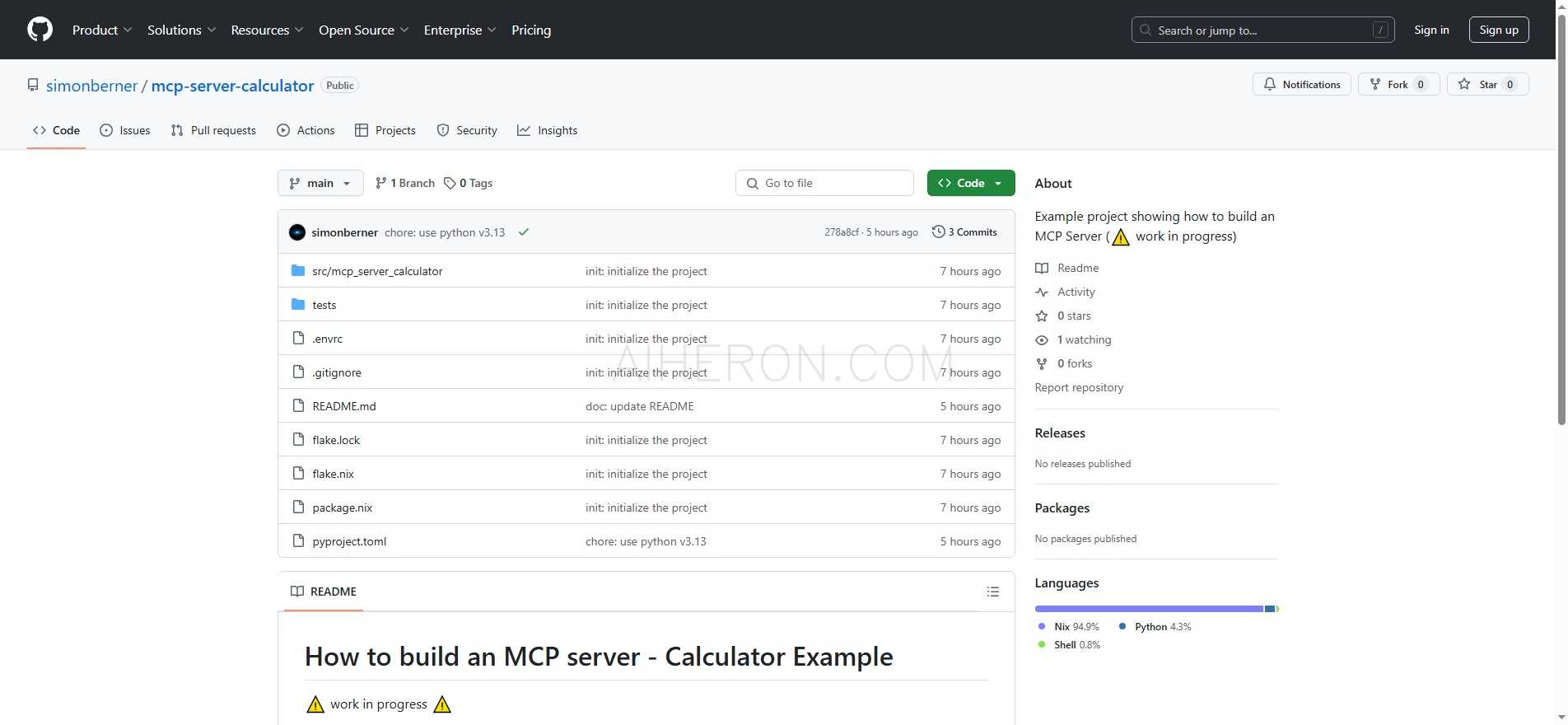Open README outline list icon
The image size is (1568, 725).
(992, 592)
